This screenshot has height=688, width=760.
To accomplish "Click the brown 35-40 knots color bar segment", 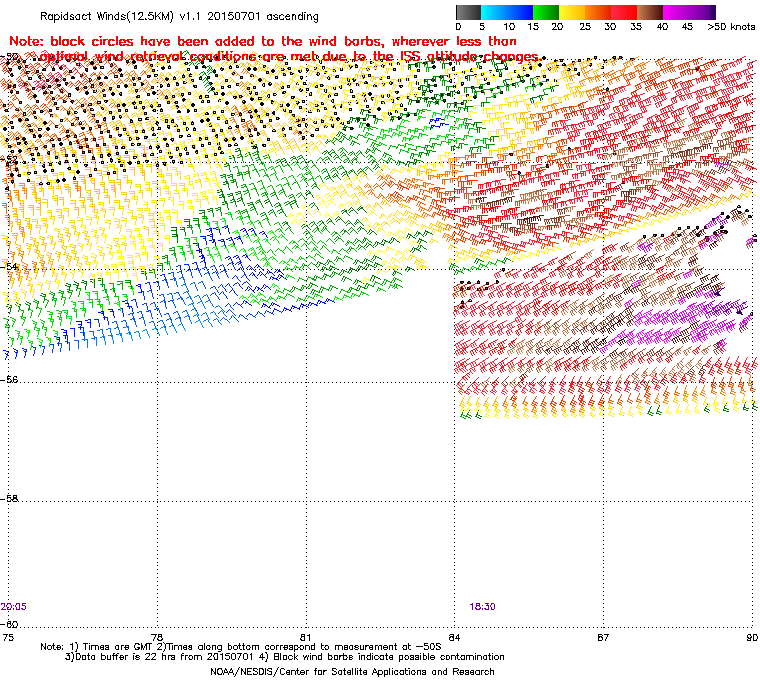I will tap(650, 12).
